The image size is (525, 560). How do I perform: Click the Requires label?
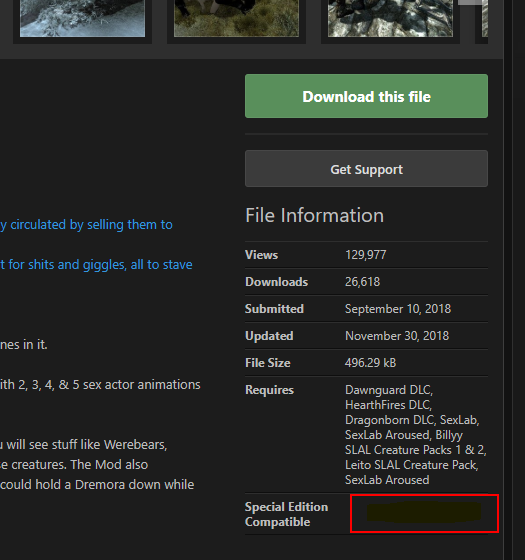point(269,390)
